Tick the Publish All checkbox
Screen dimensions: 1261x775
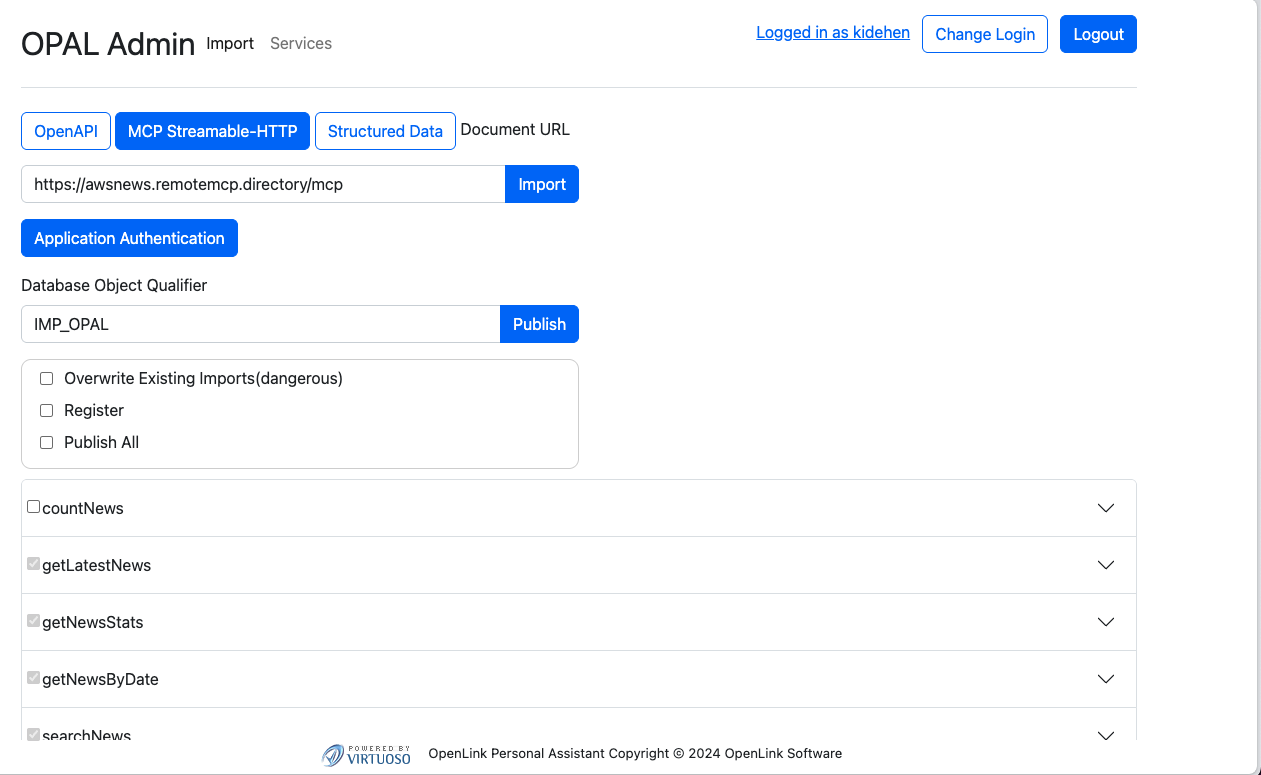tap(46, 443)
